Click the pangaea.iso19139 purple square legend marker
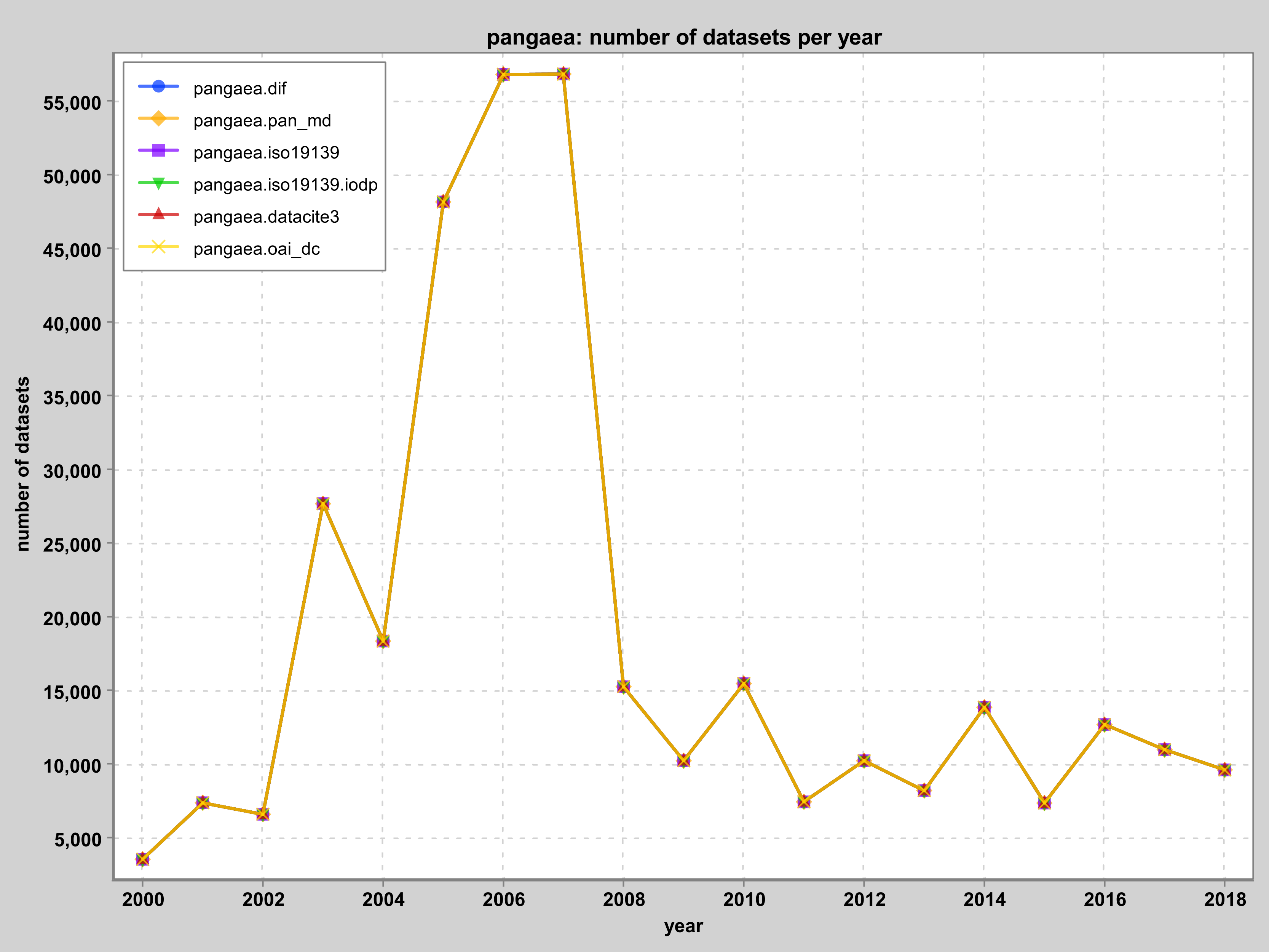 point(159,150)
